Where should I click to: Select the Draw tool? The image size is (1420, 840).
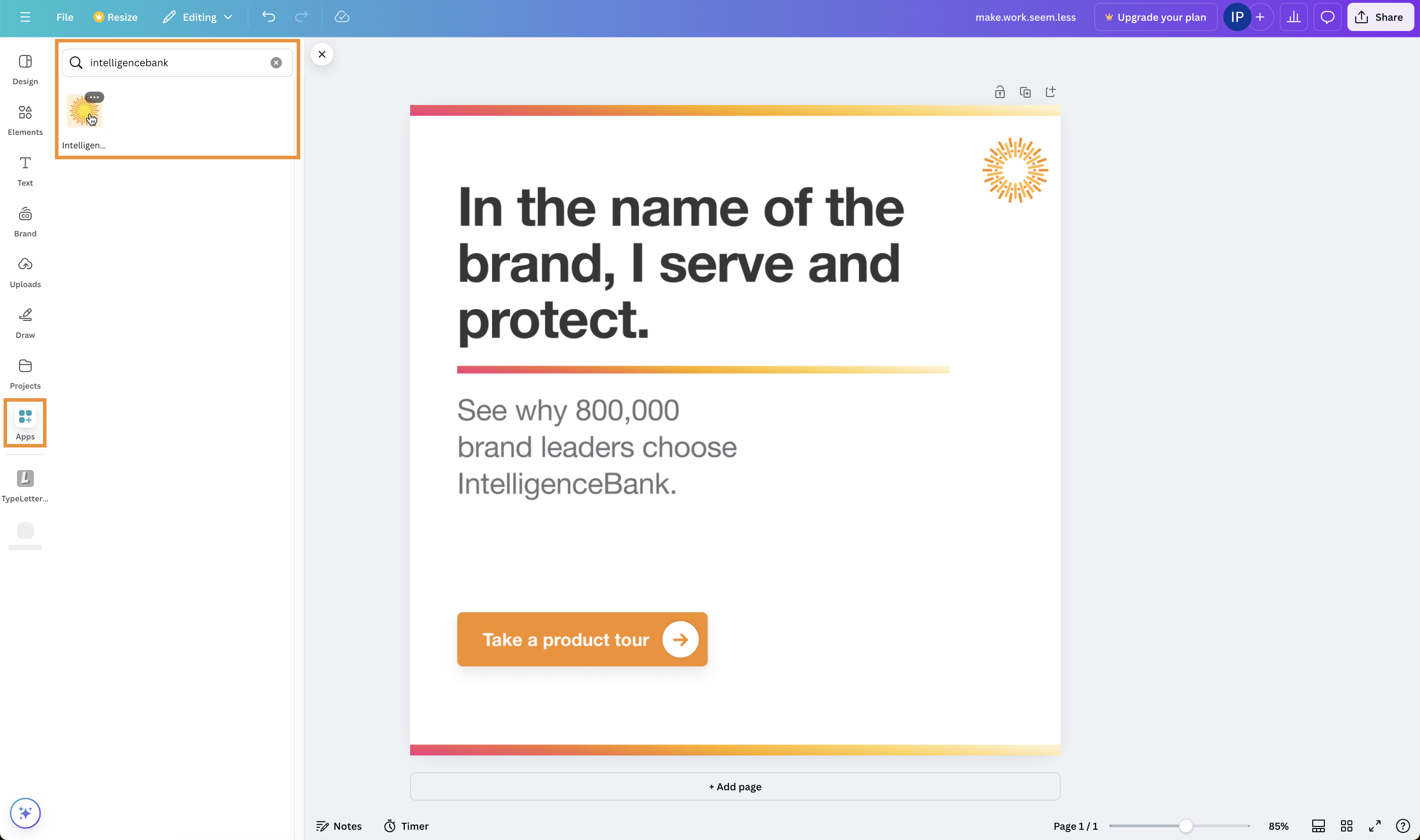pos(25,323)
